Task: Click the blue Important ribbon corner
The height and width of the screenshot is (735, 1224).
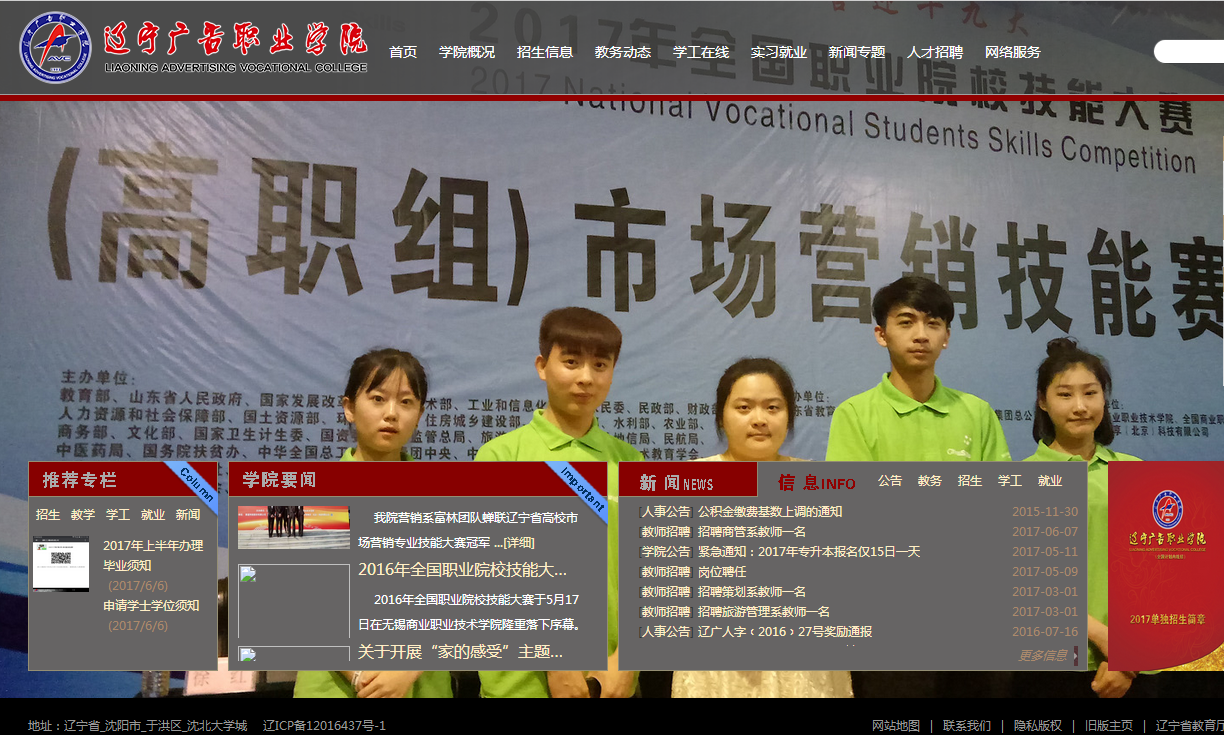Action: (583, 487)
